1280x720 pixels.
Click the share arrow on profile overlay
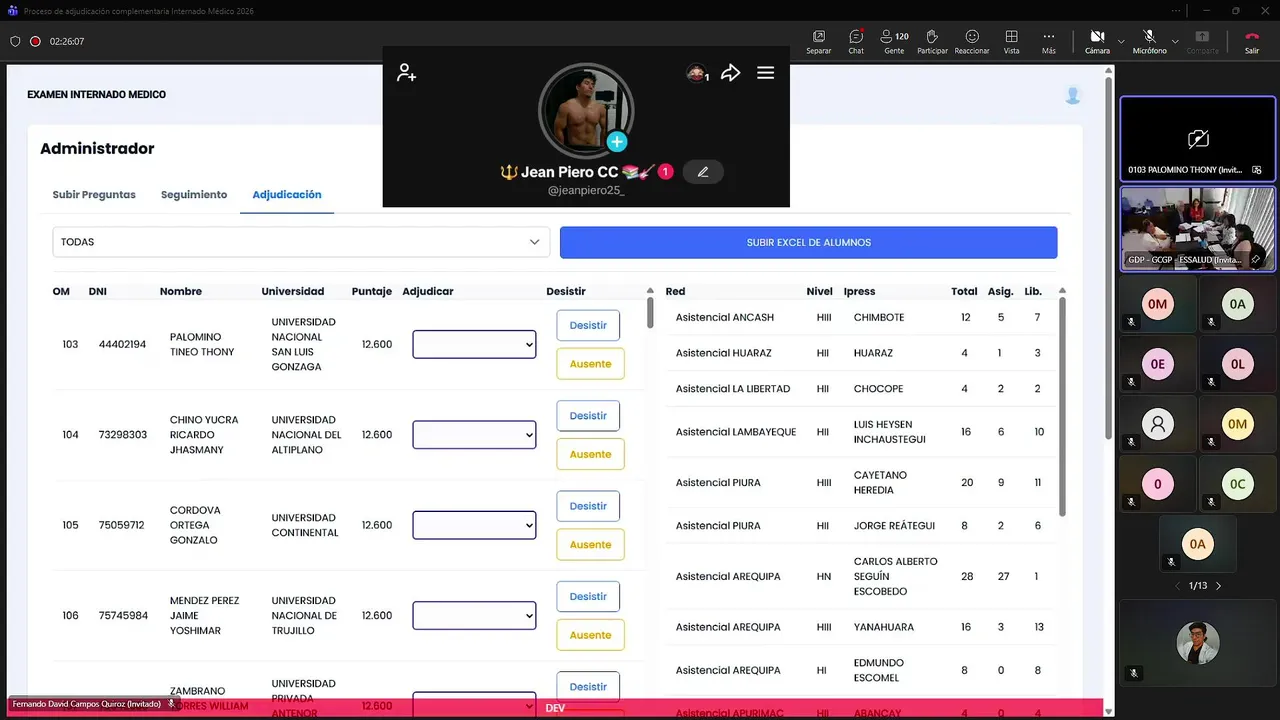[731, 73]
